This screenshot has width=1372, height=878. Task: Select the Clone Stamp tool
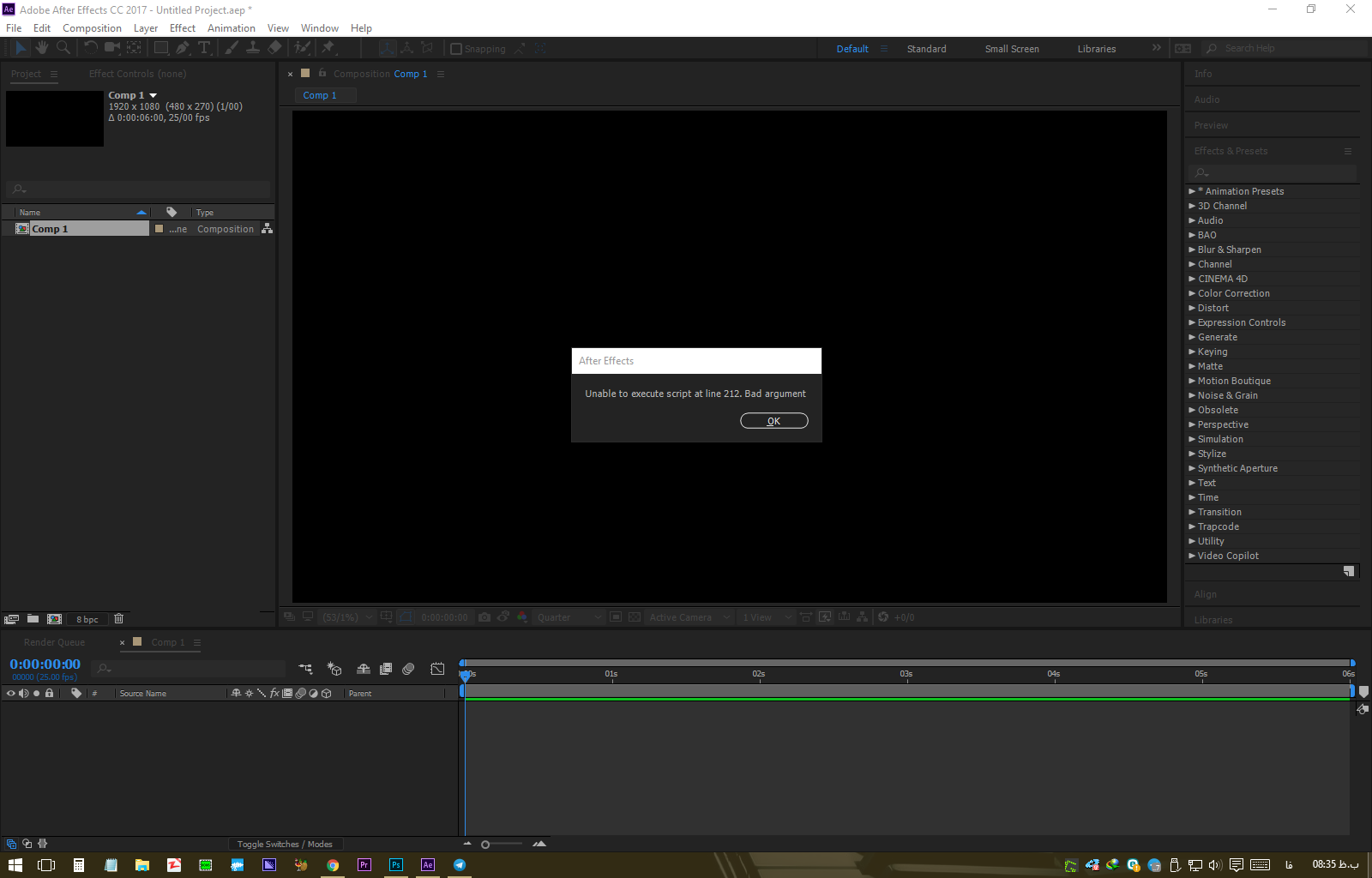coord(253,48)
